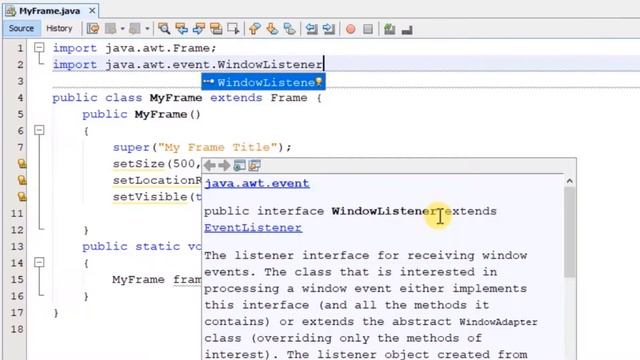The height and width of the screenshot is (360, 640).
Task: Click the Forward navigation icon
Action: [135, 29]
